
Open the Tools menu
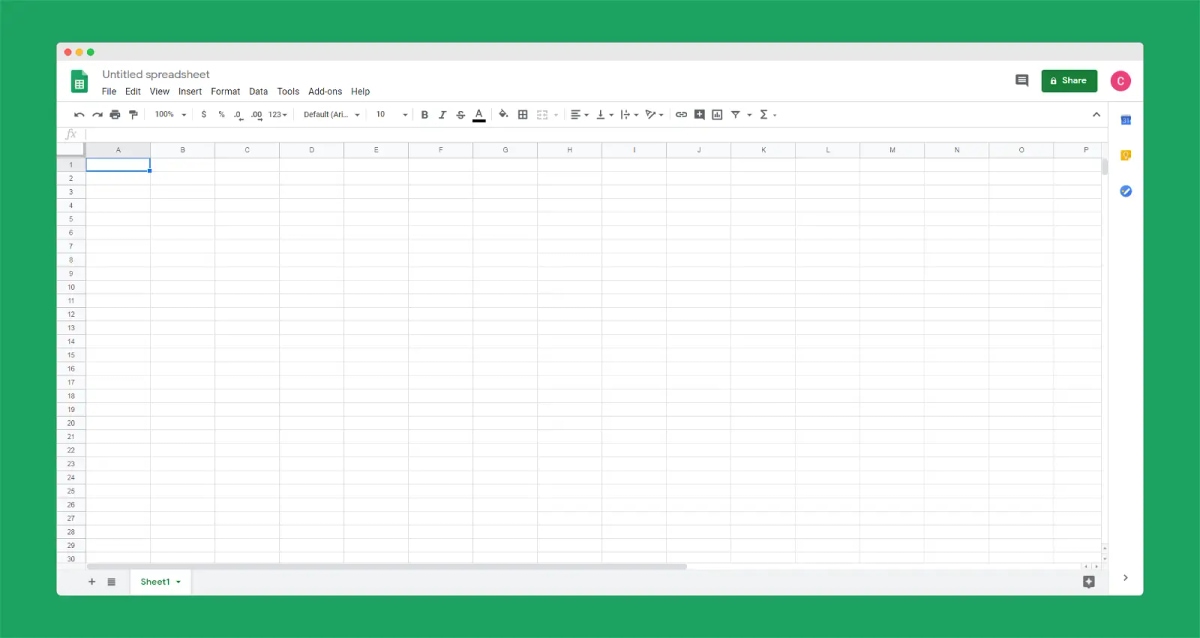[288, 91]
